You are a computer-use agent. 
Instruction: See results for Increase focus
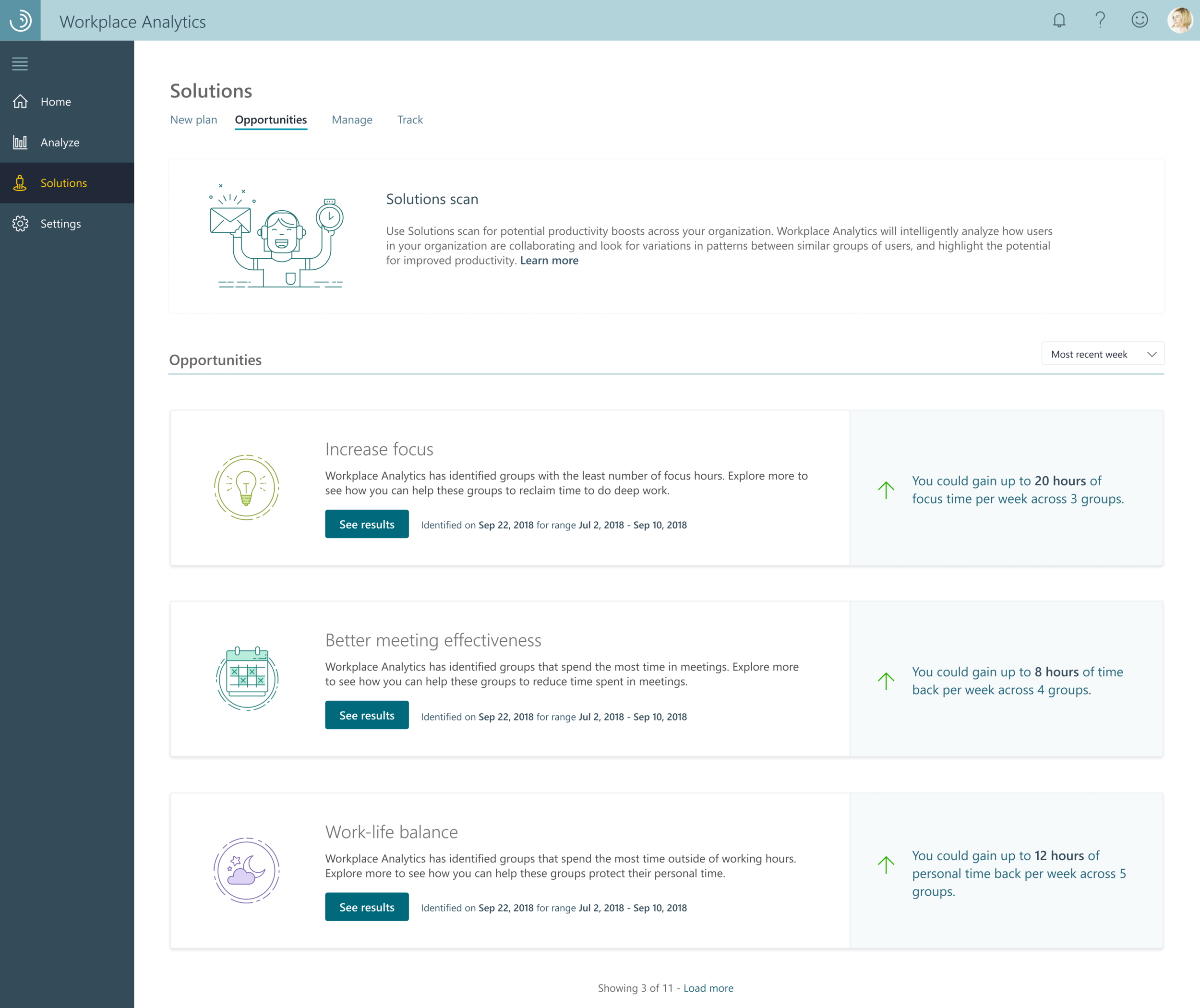[x=367, y=524]
